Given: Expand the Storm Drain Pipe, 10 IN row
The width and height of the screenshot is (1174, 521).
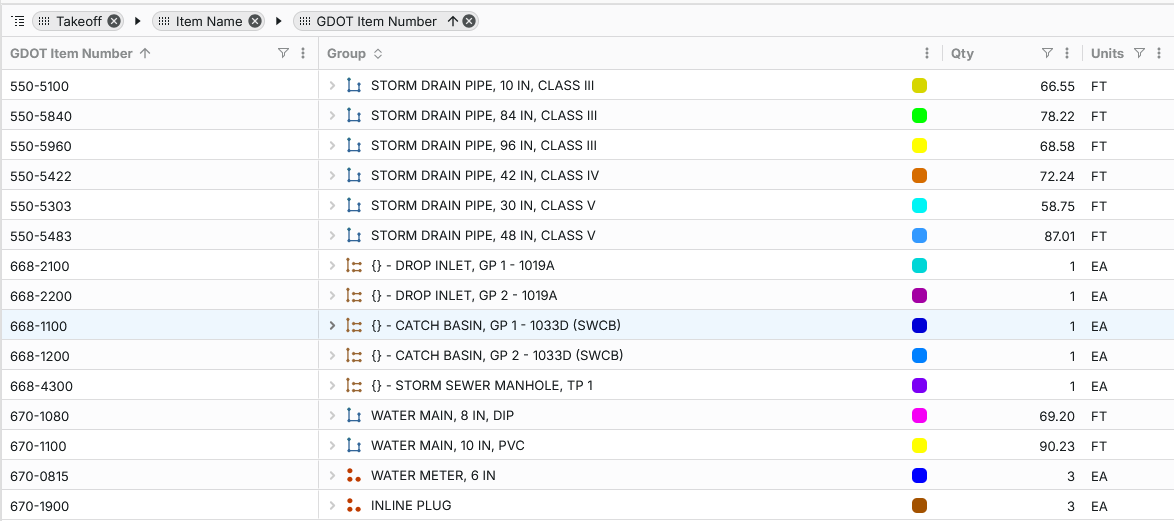Looking at the screenshot, I should click(x=332, y=86).
